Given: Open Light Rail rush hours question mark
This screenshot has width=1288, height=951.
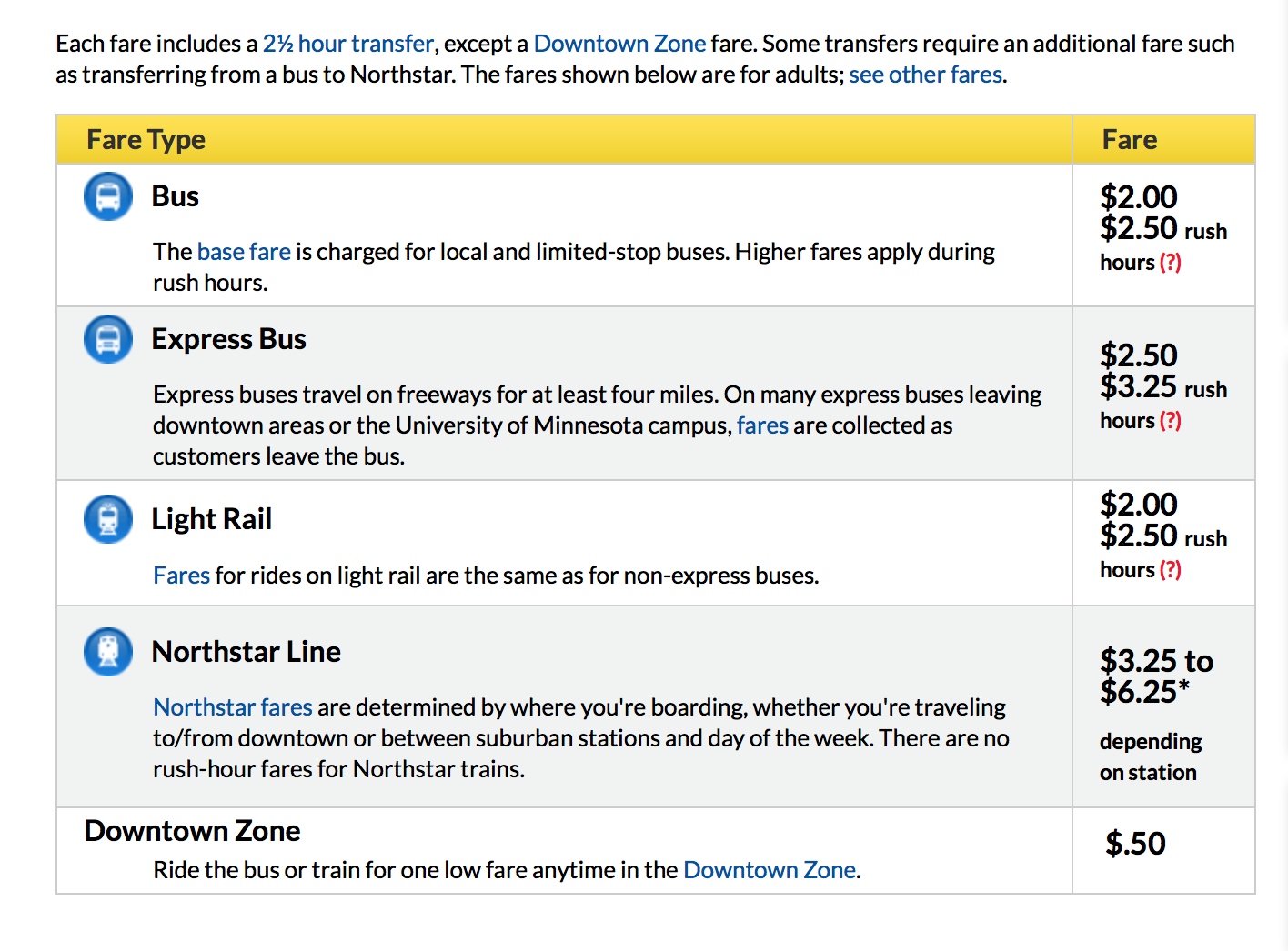Looking at the screenshot, I should pos(1171,570).
